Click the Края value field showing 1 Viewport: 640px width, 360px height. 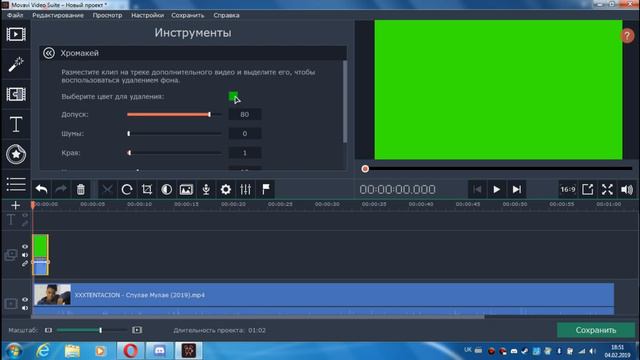pyautogui.click(x=244, y=153)
